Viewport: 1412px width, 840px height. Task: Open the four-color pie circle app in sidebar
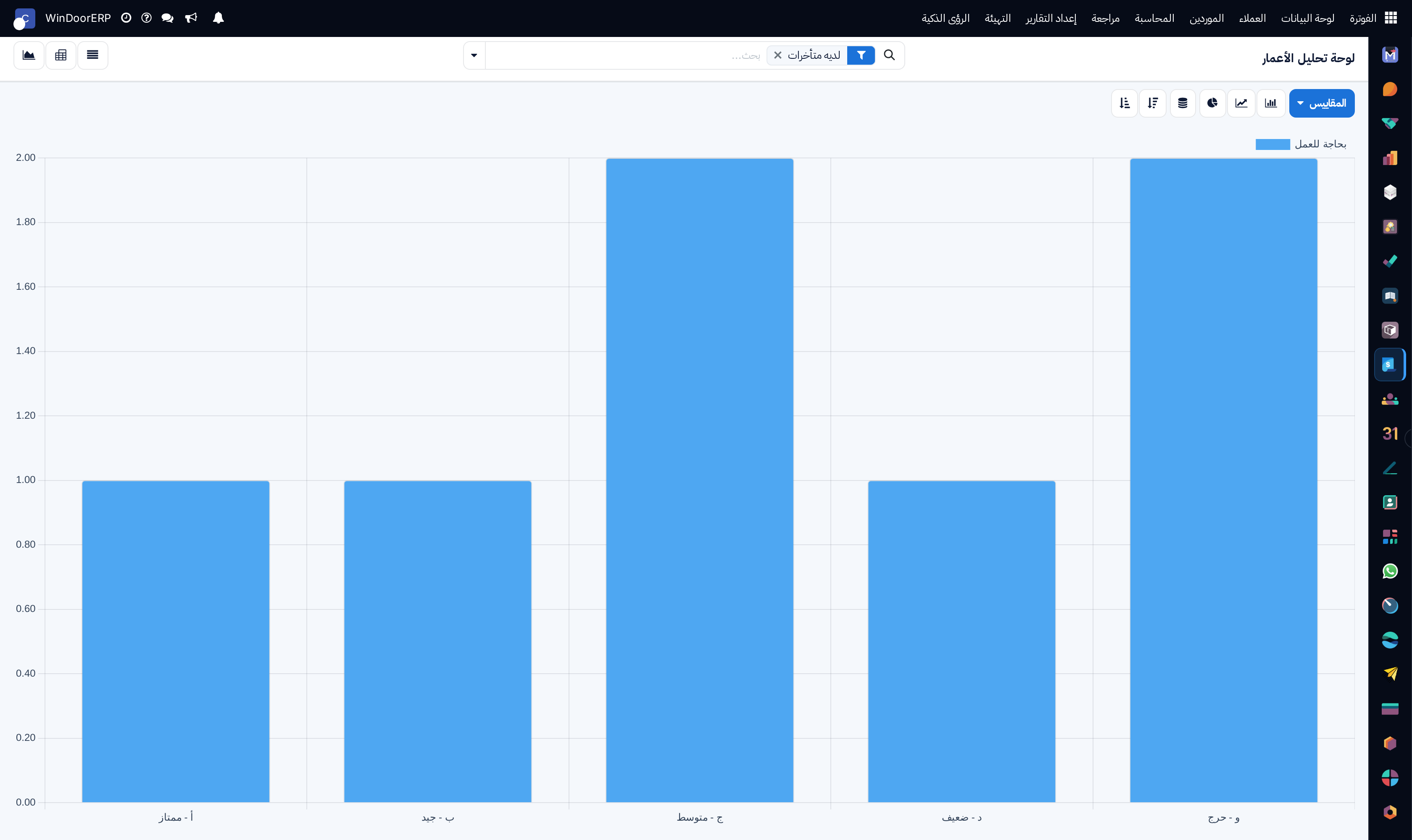tap(1390, 778)
